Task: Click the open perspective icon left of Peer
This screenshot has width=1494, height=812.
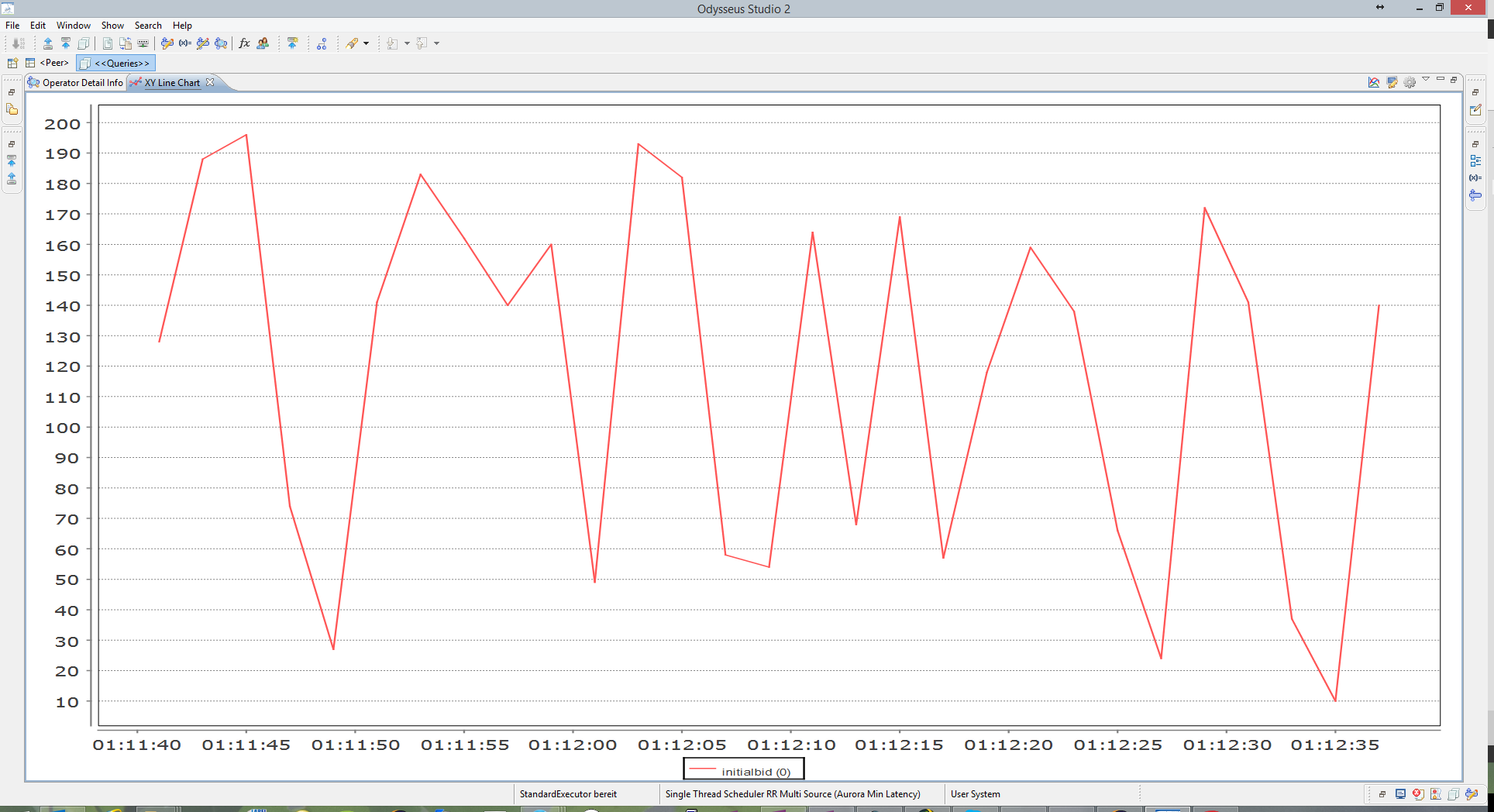Action: pos(12,63)
